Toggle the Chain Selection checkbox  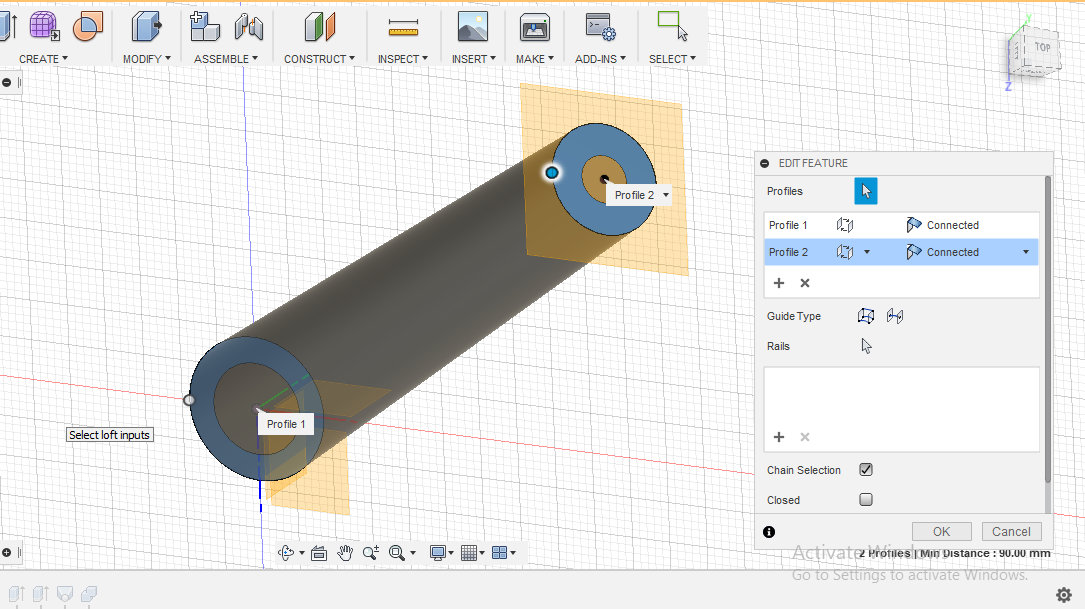866,469
